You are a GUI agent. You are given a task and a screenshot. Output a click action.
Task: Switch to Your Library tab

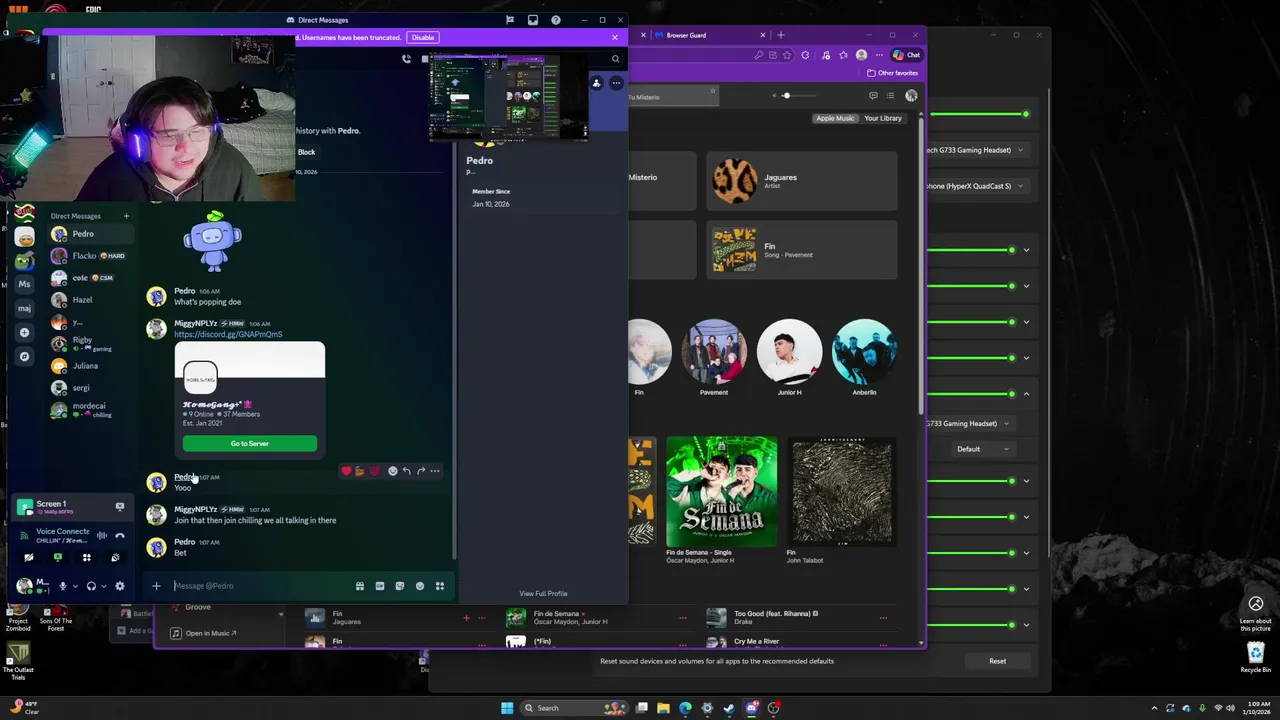(883, 118)
